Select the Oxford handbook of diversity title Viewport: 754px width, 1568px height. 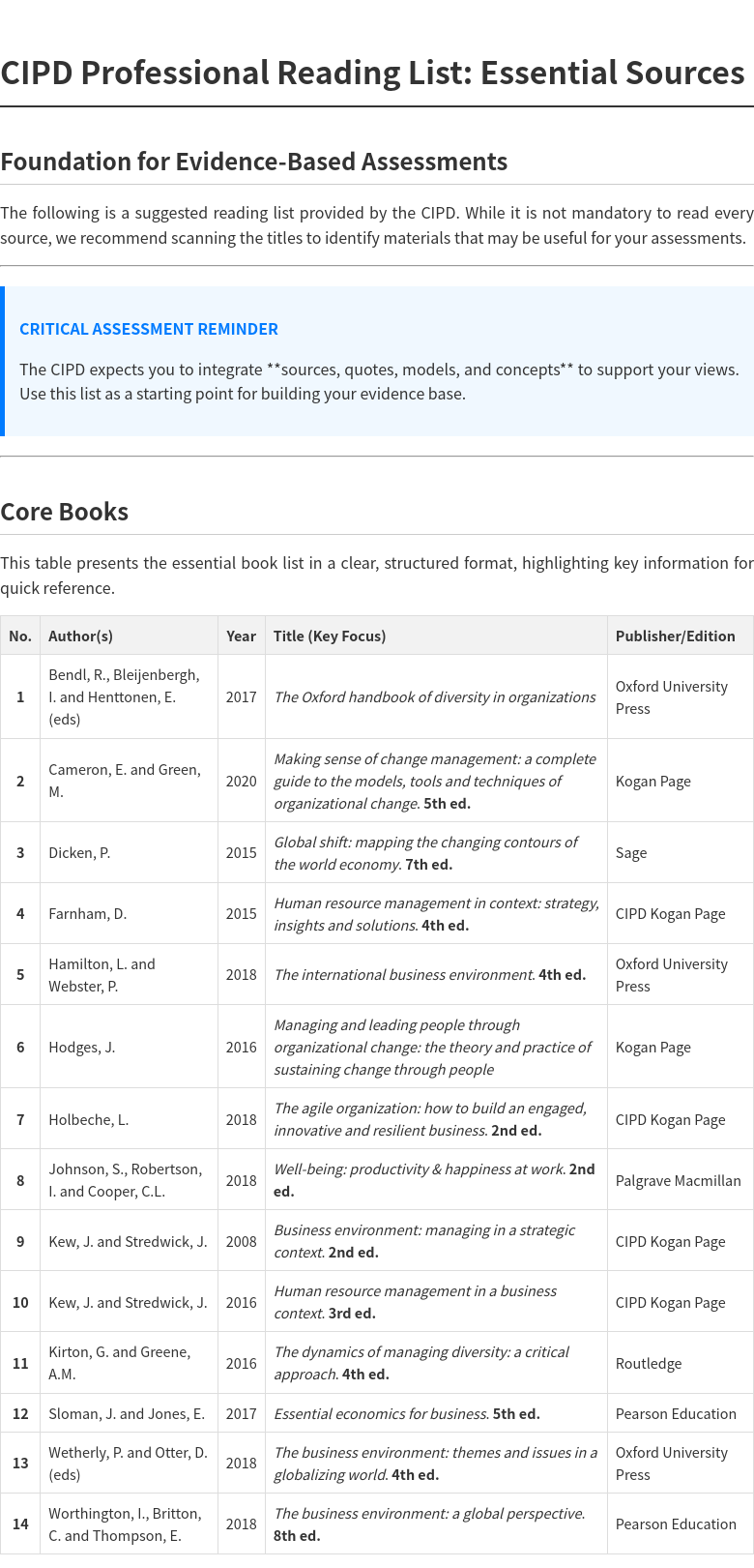[434, 696]
